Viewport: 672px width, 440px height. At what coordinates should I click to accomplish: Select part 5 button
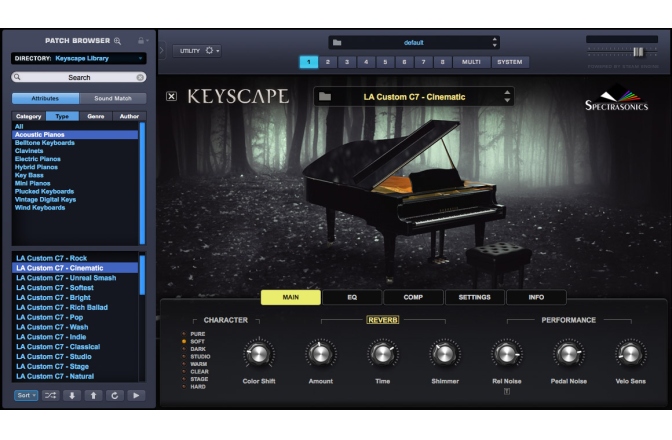(385, 62)
